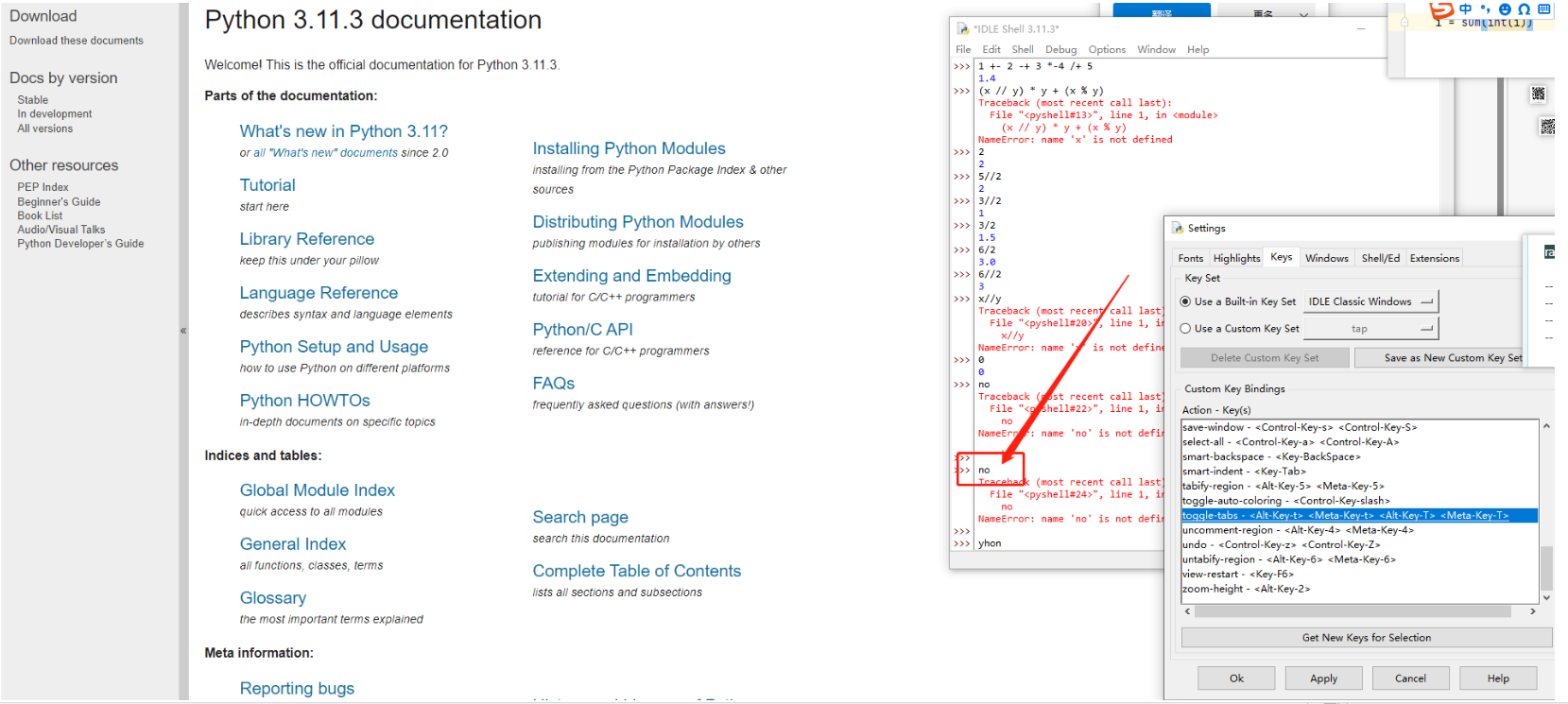Toggle Chinese input mode 中 icon

(1466, 9)
